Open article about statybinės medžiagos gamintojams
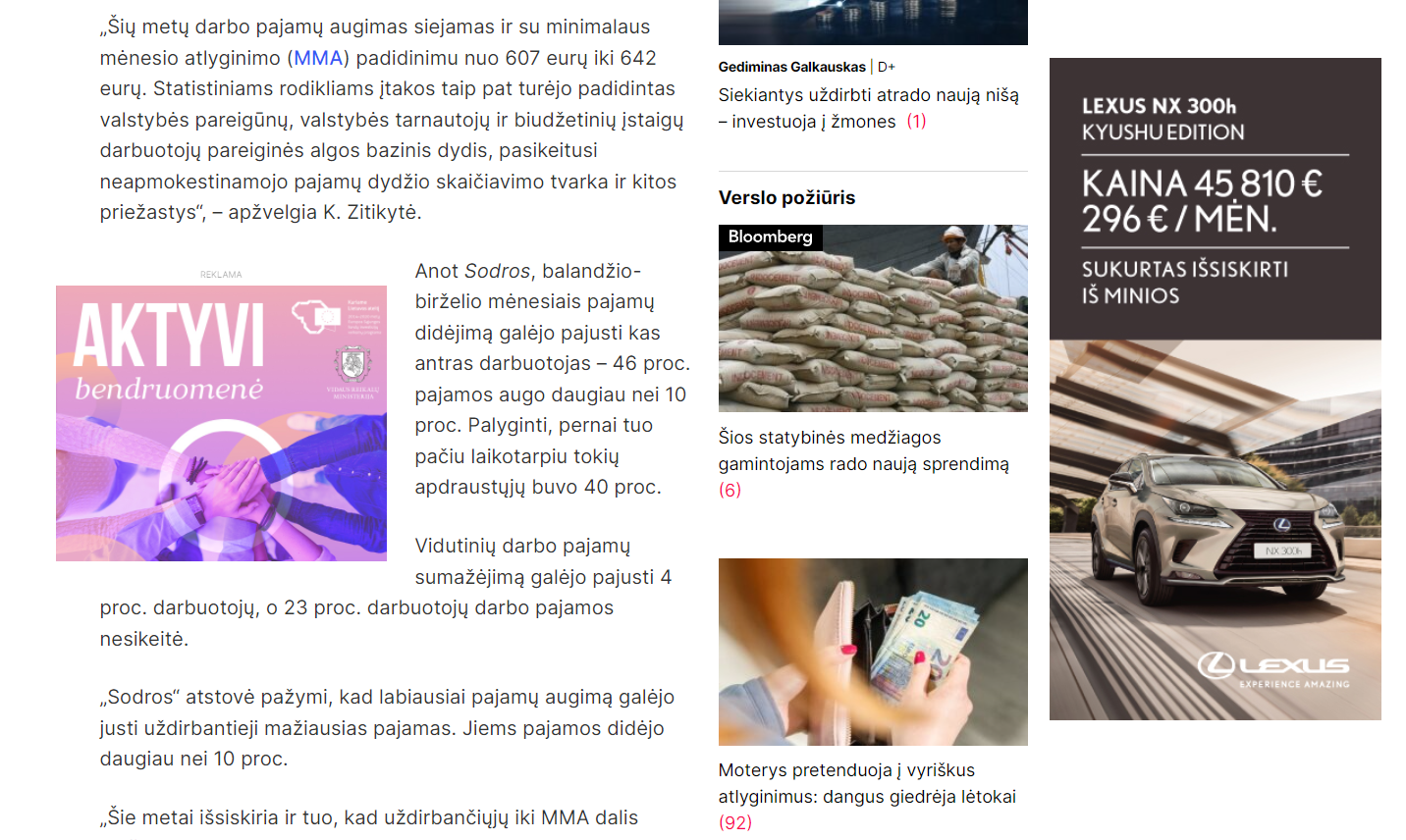 click(x=863, y=450)
